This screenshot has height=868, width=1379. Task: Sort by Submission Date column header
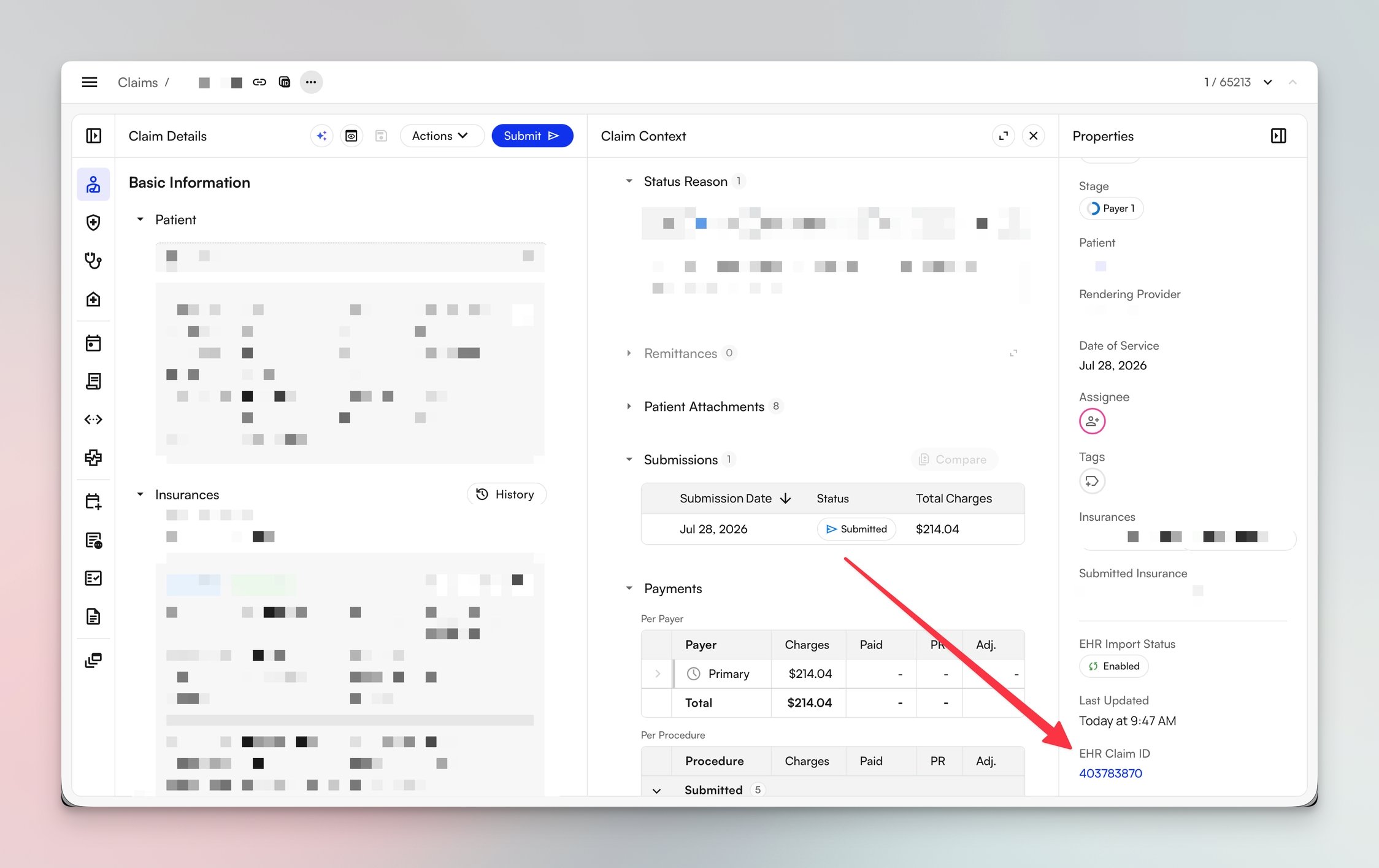pos(735,499)
